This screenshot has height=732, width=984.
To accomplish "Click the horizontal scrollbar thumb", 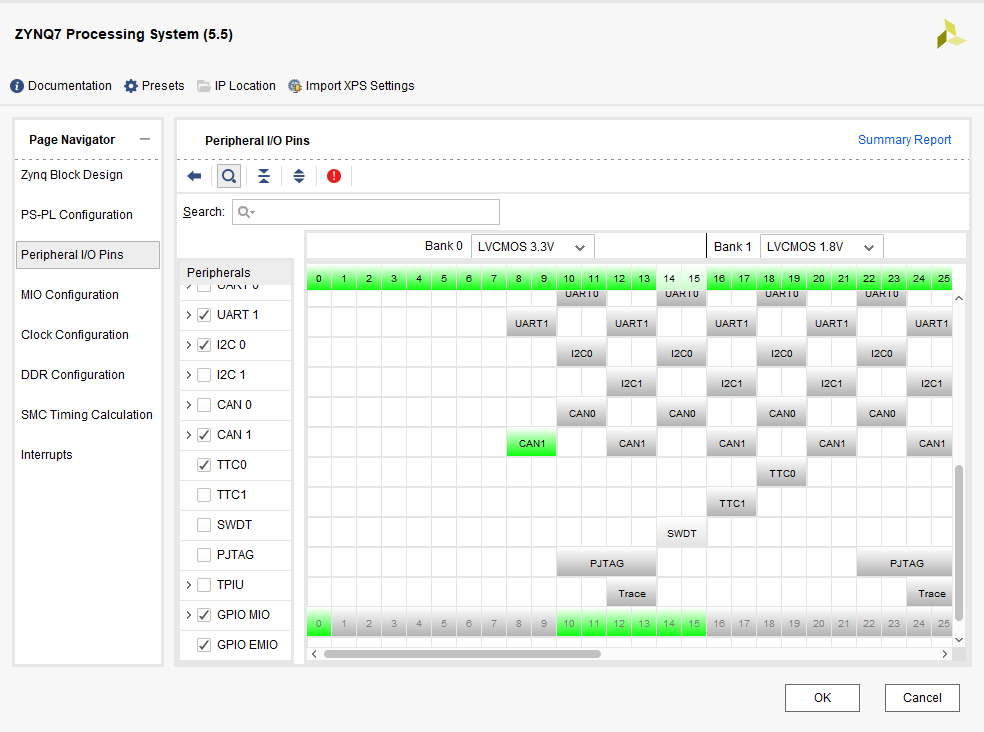I will 463,654.
